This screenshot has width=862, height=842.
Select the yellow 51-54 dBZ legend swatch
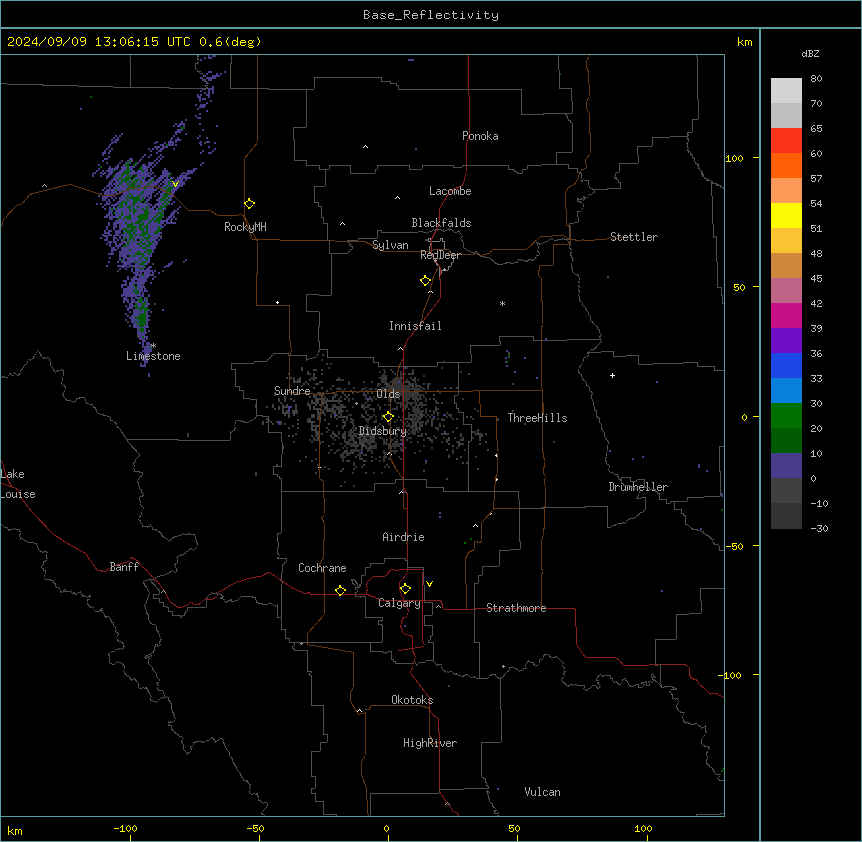(786, 215)
